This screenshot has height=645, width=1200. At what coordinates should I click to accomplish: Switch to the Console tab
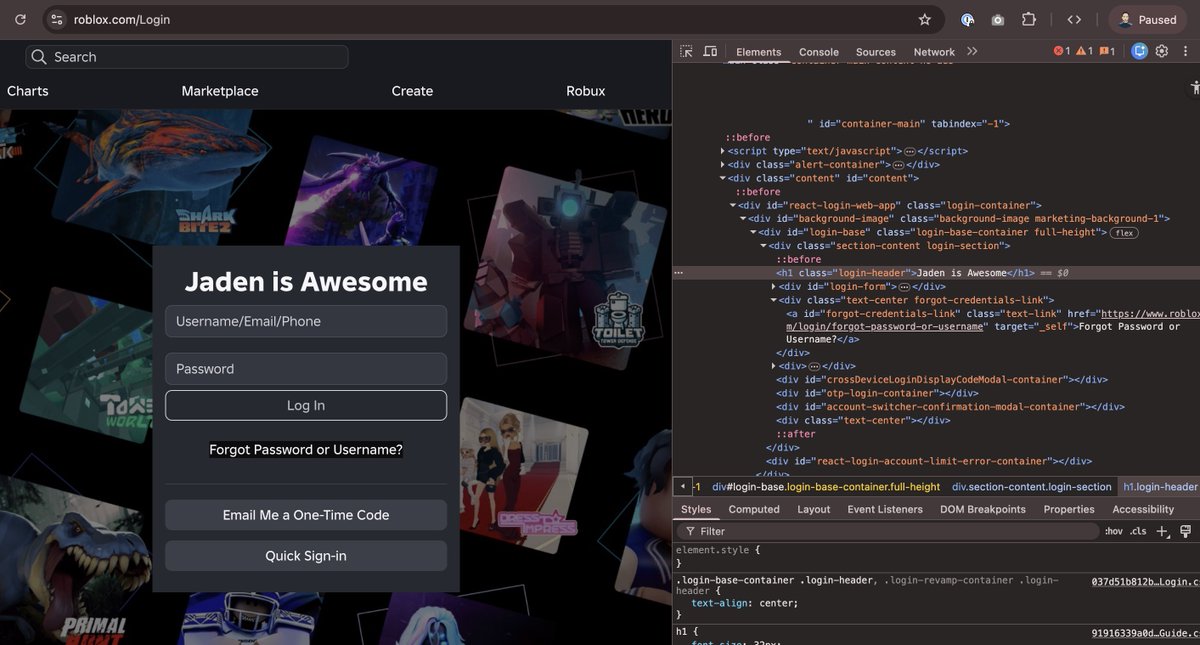[818, 52]
